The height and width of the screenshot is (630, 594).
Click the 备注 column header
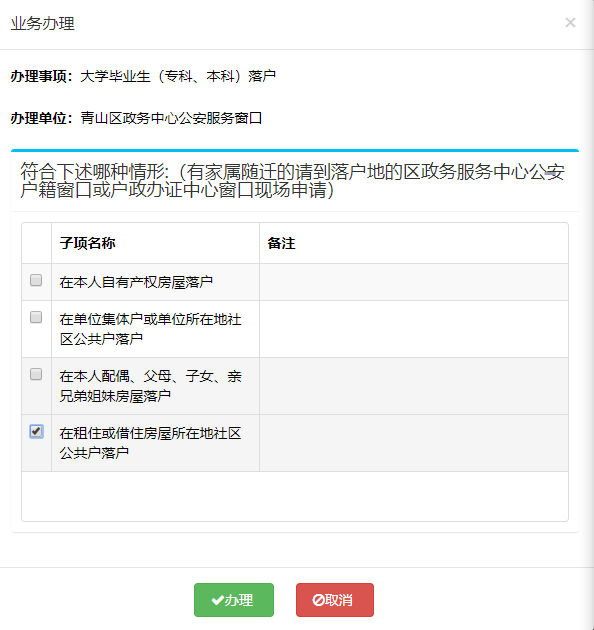[281, 243]
